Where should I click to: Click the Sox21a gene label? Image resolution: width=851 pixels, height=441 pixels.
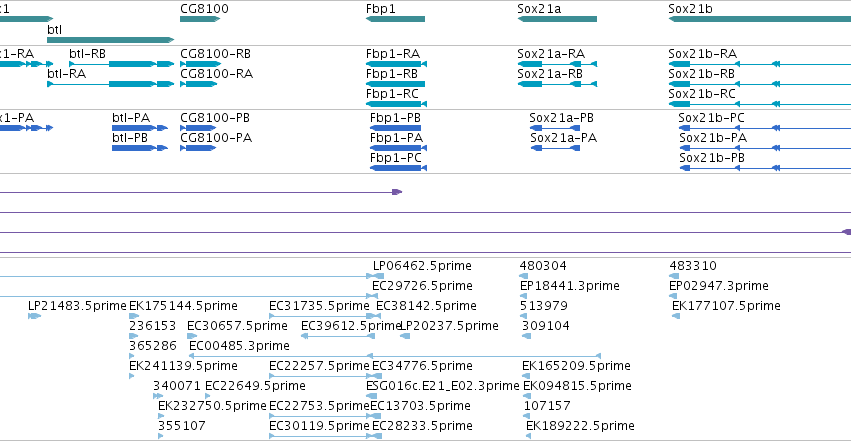point(539,9)
